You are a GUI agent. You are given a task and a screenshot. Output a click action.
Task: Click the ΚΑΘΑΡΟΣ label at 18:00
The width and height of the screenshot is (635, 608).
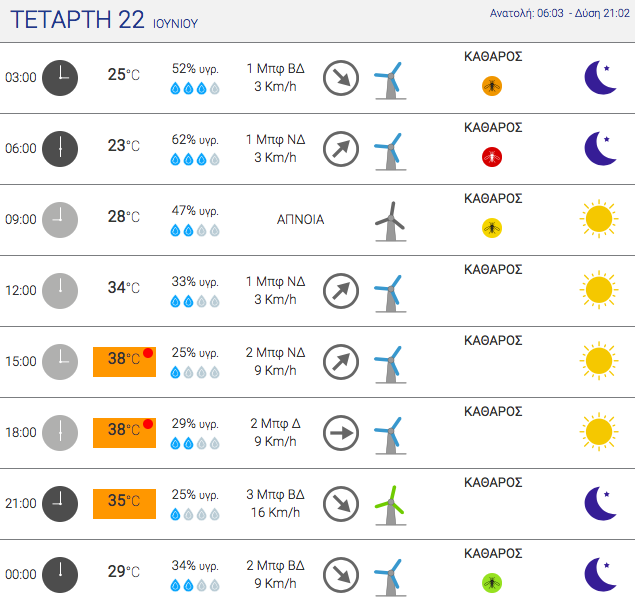pyautogui.click(x=493, y=412)
